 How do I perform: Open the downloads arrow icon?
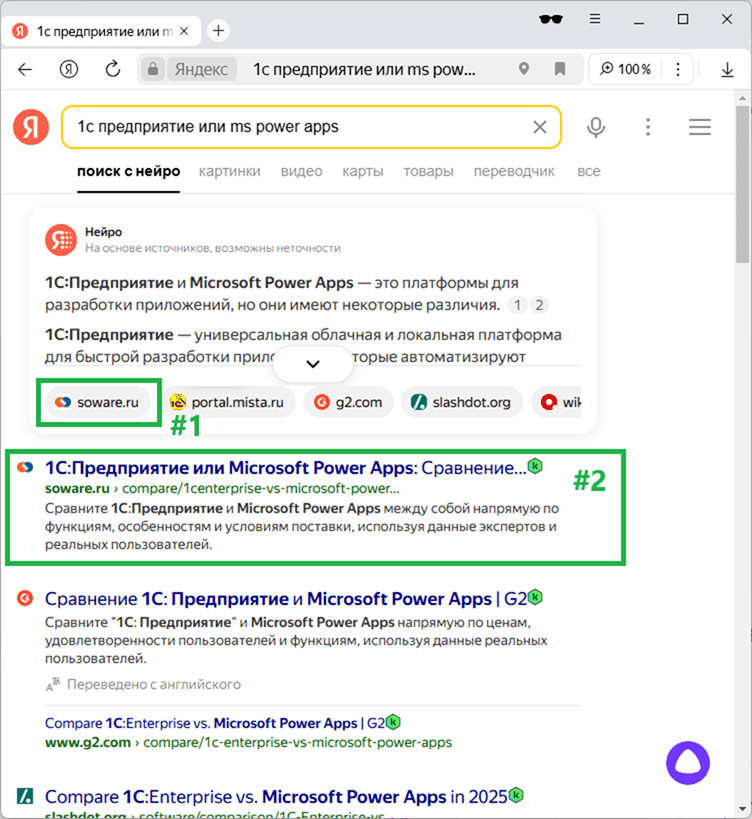(x=727, y=69)
